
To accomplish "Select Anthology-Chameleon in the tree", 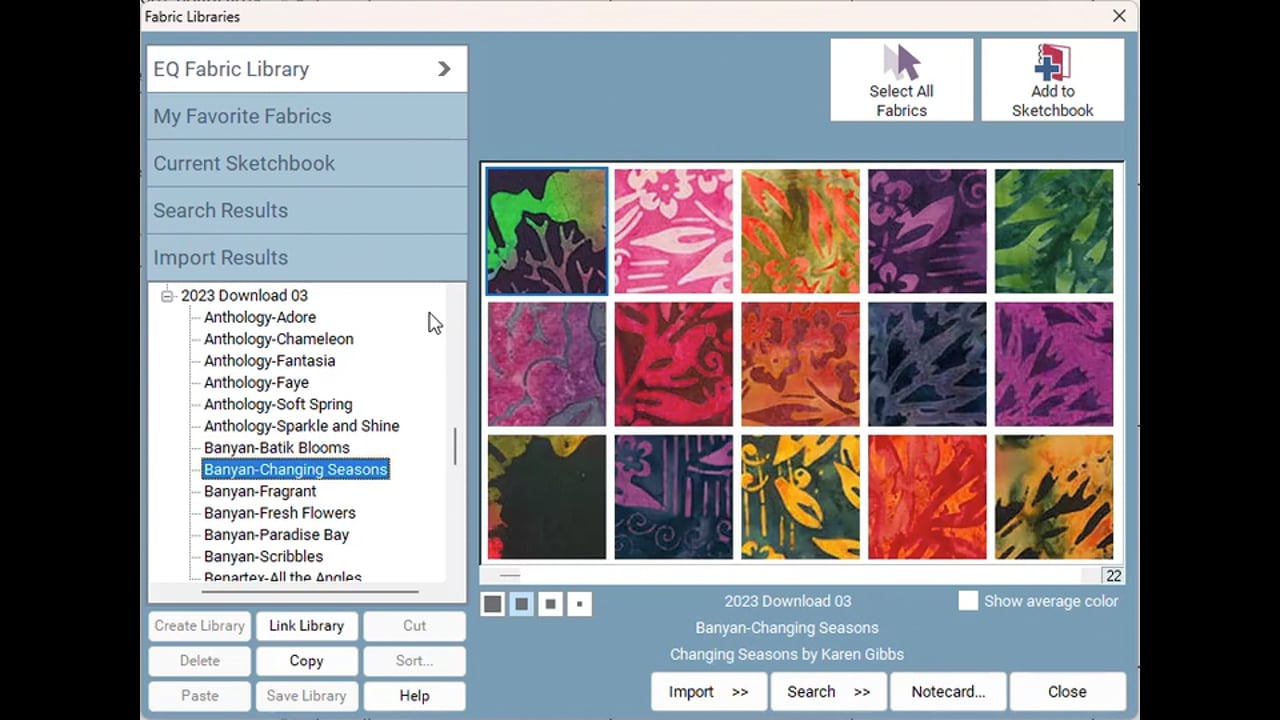I will coord(278,339).
